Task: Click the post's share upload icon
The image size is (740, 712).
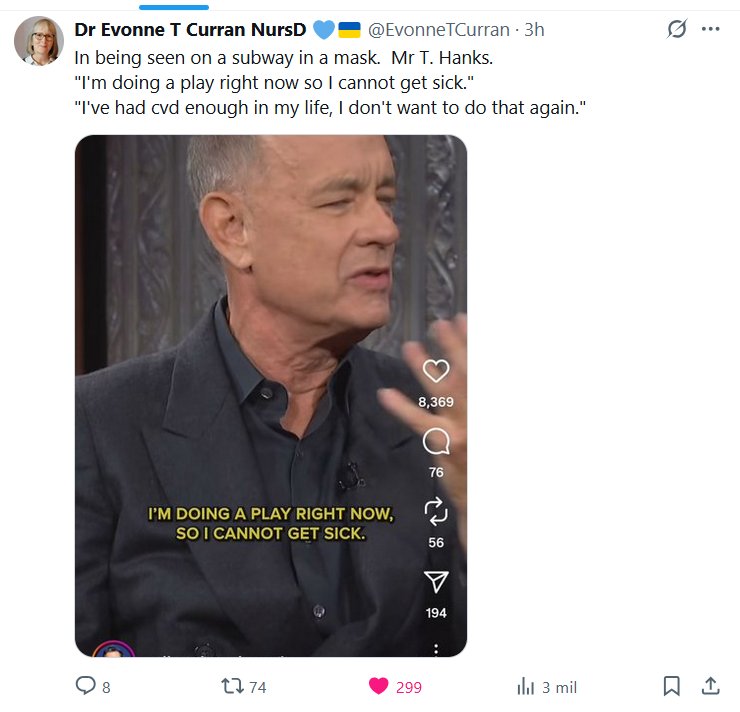Action: coord(711,686)
